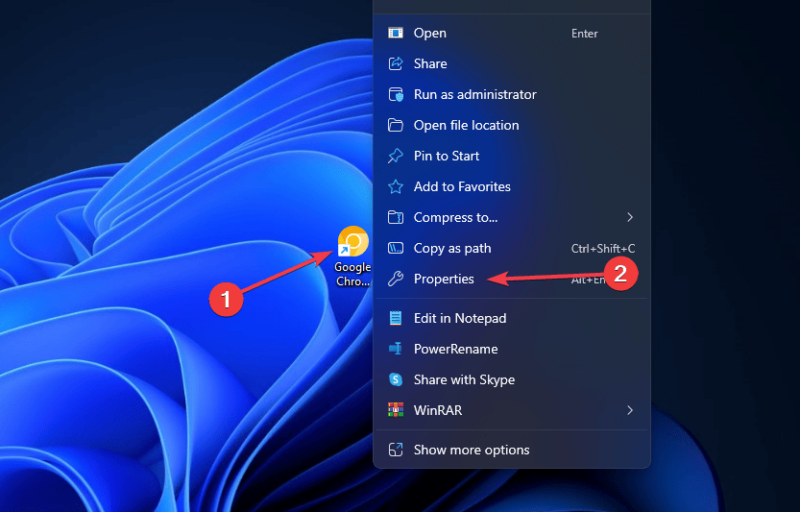Choose Open from the context menu
The width and height of the screenshot is (800, 512).
point(512,33)
